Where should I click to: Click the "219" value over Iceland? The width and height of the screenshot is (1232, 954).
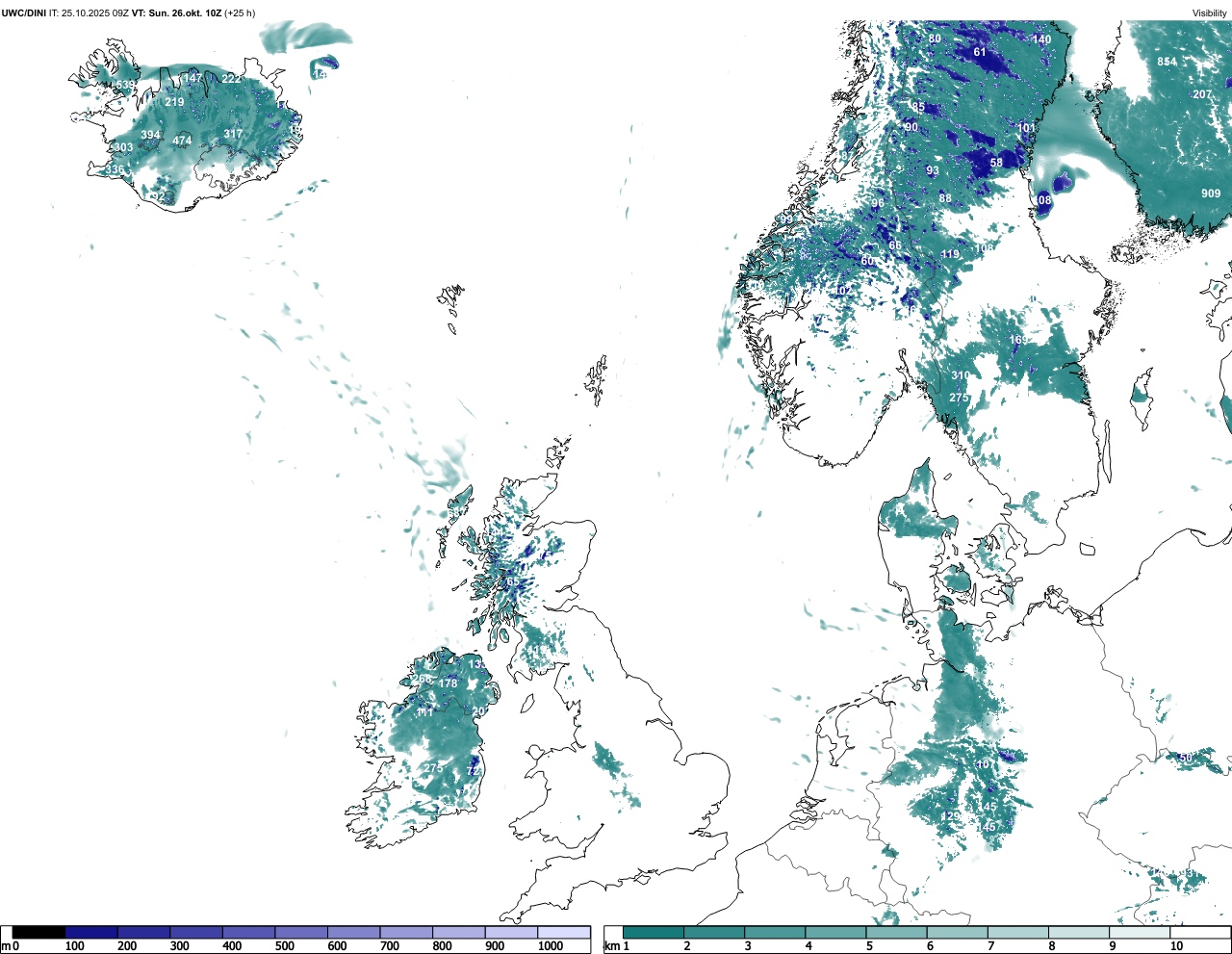[x=174, y=102]
